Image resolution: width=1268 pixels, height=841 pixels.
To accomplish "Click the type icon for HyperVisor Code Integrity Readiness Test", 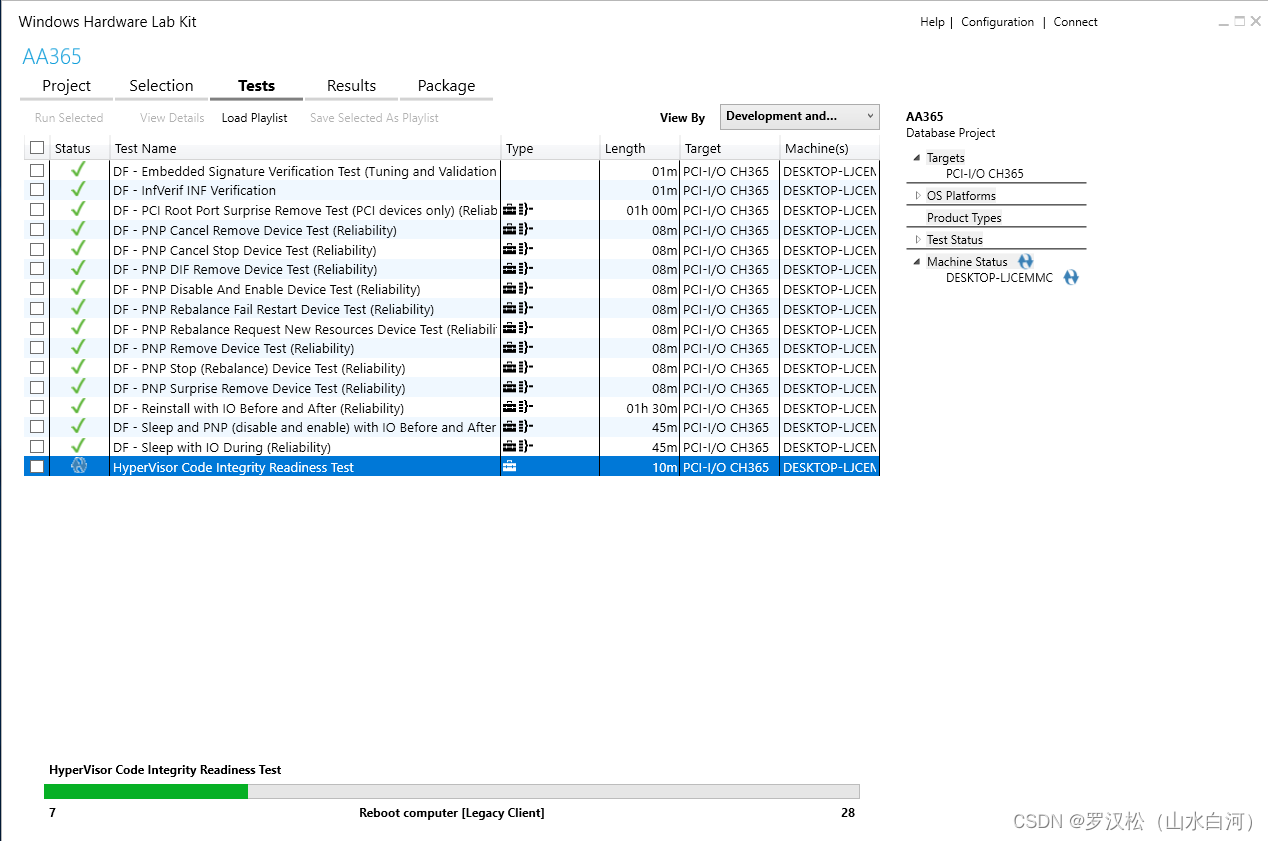I will (x=510, y=467).
